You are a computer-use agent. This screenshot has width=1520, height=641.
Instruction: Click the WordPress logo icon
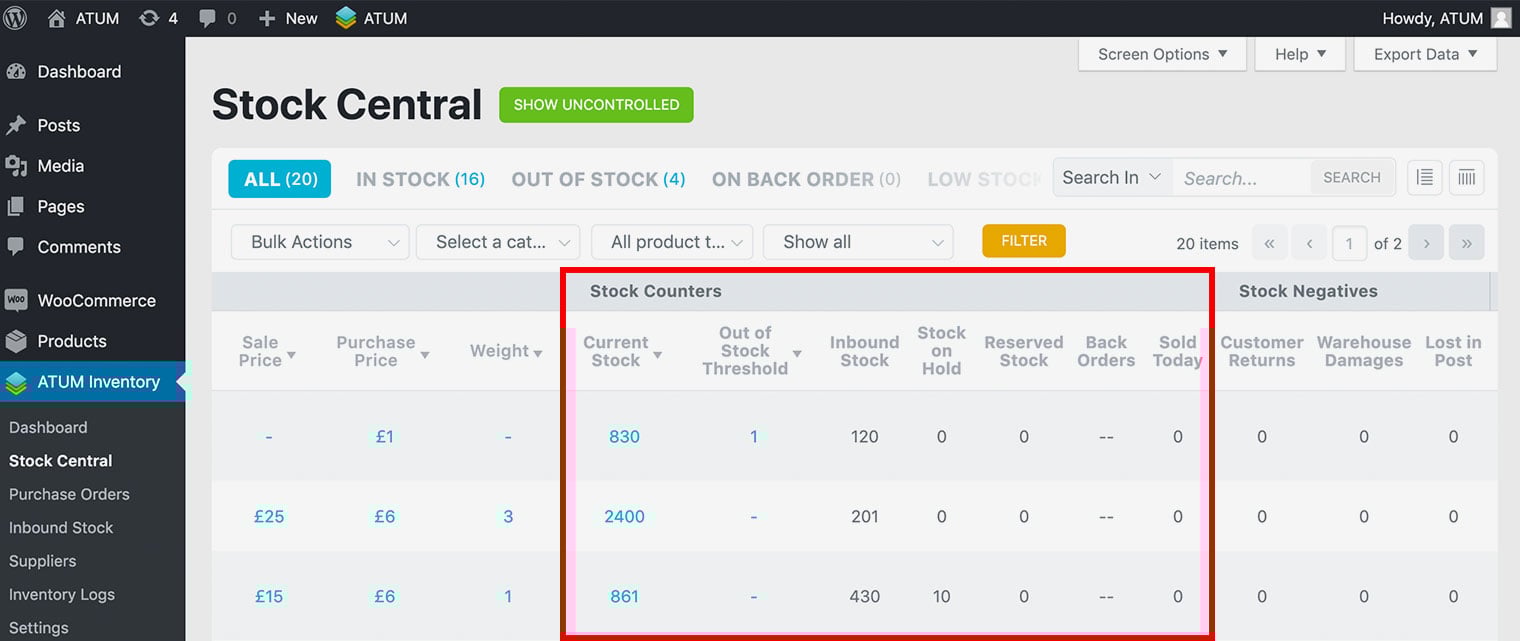[16, 18]
